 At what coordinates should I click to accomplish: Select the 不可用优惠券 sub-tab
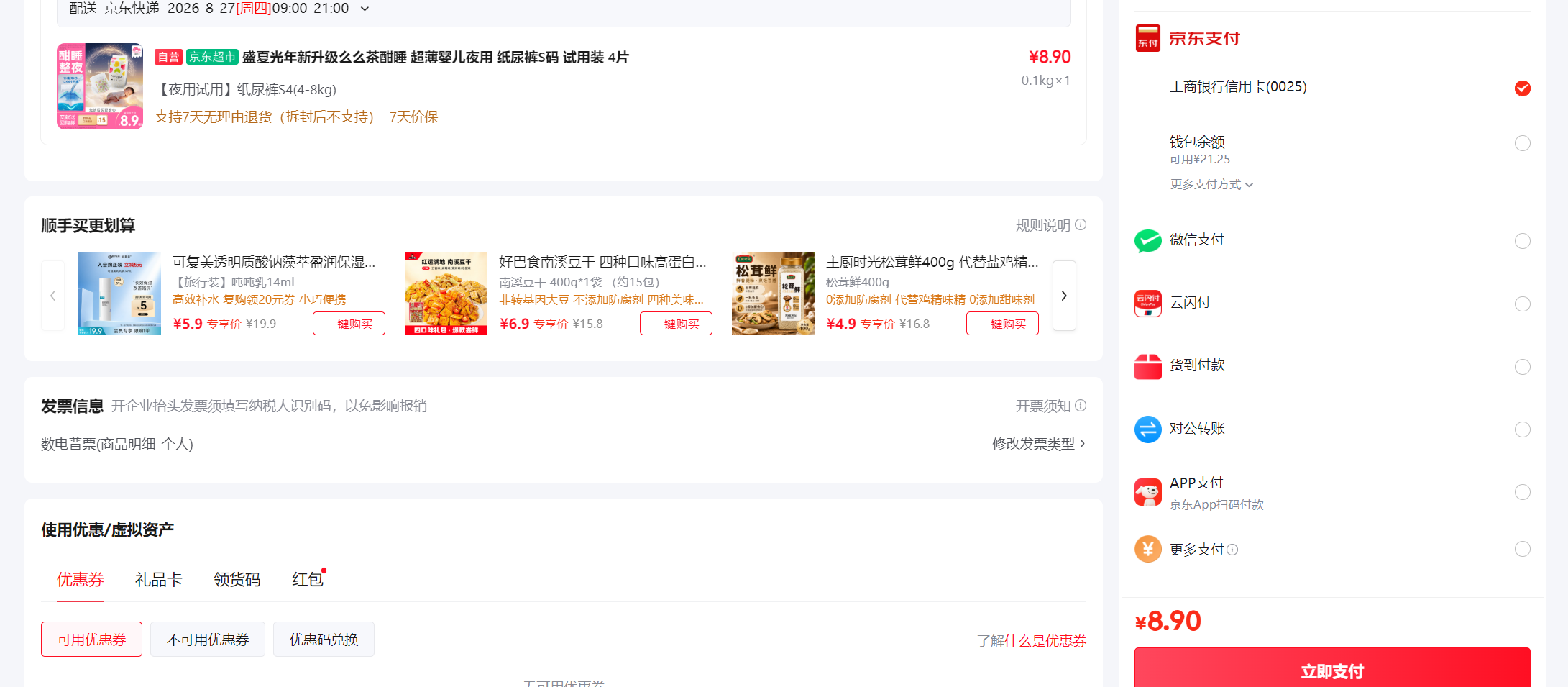208,640
